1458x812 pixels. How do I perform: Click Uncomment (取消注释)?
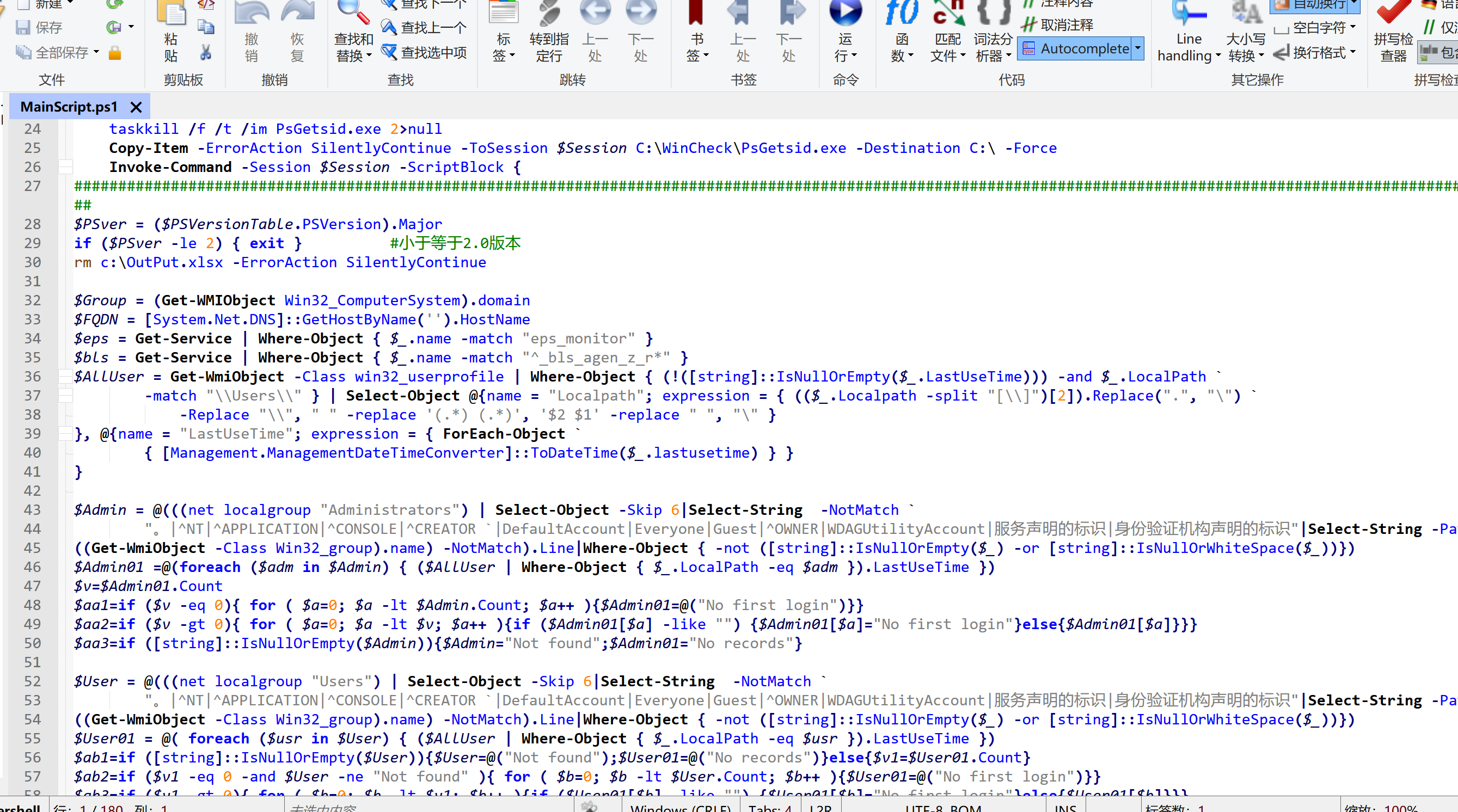[x=1057, y=25]
